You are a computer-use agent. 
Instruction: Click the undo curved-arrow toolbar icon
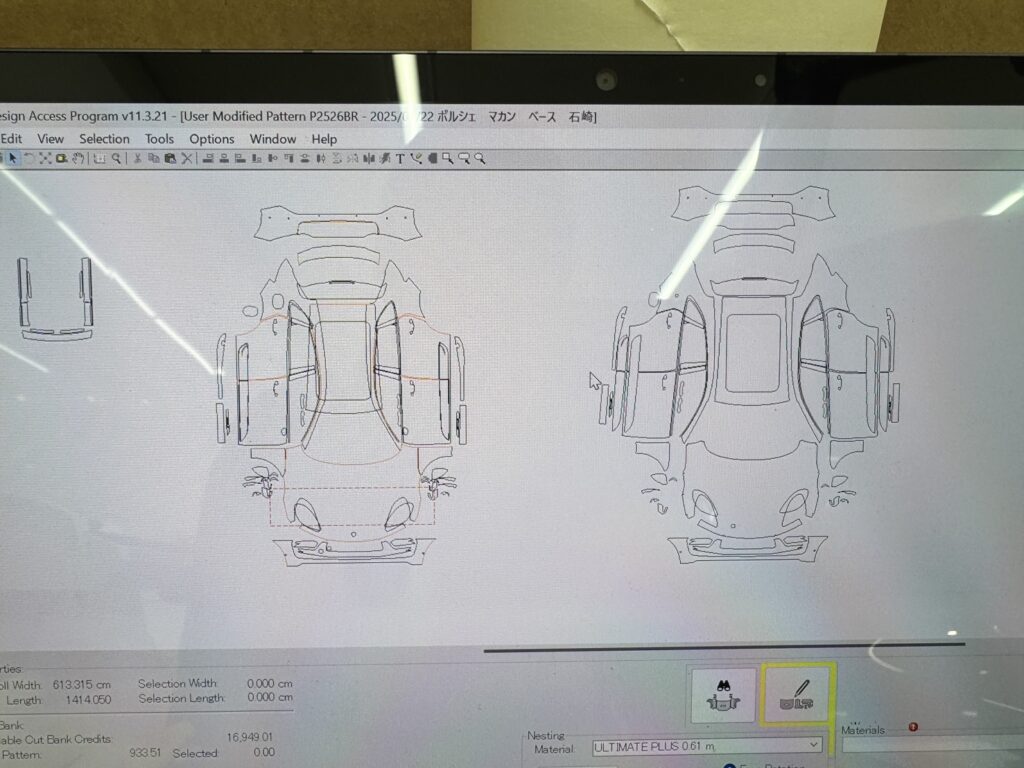click(x=29, y=158)
